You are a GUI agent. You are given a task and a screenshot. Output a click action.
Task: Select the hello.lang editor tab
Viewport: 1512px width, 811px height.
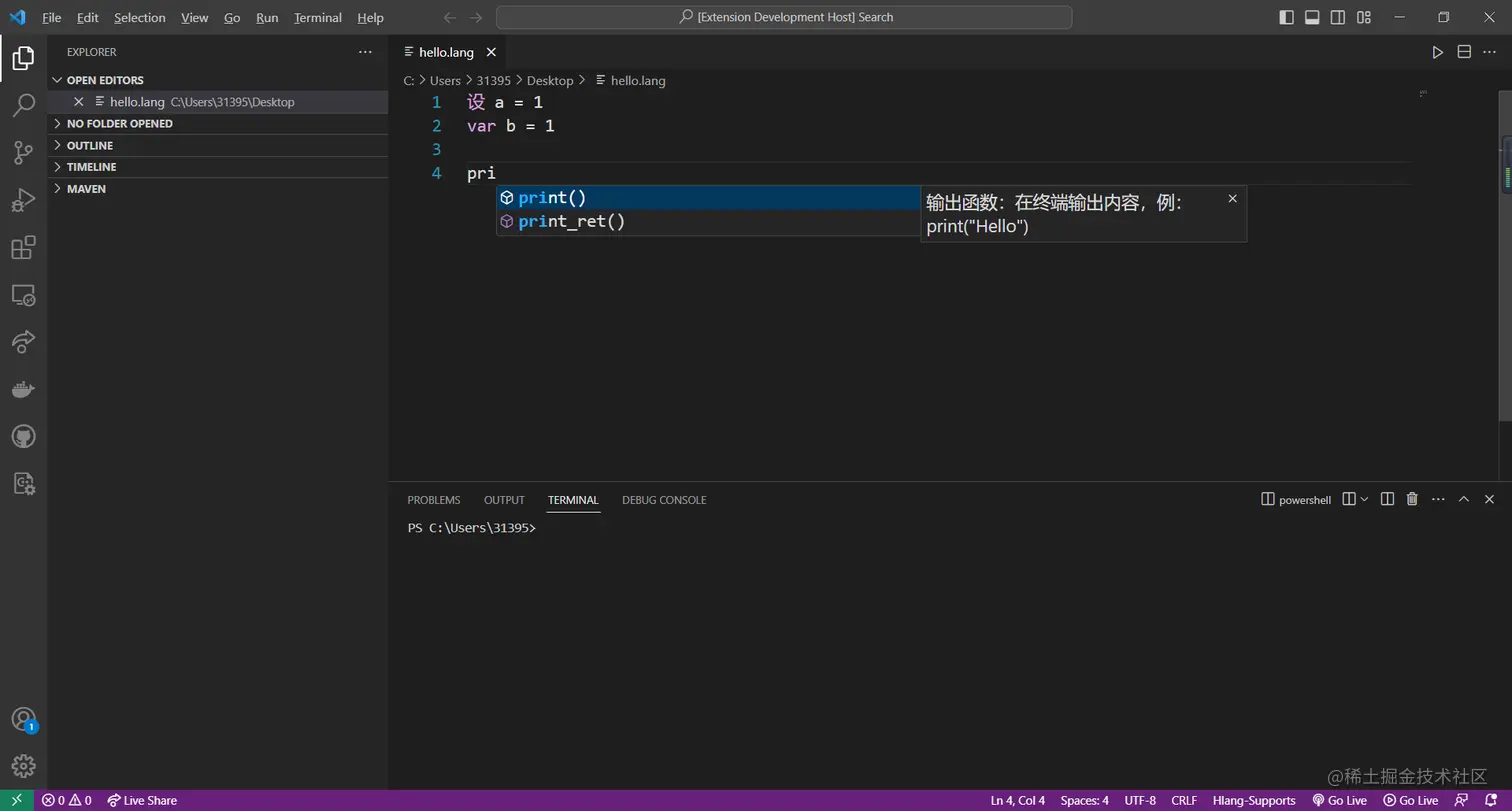446,52
